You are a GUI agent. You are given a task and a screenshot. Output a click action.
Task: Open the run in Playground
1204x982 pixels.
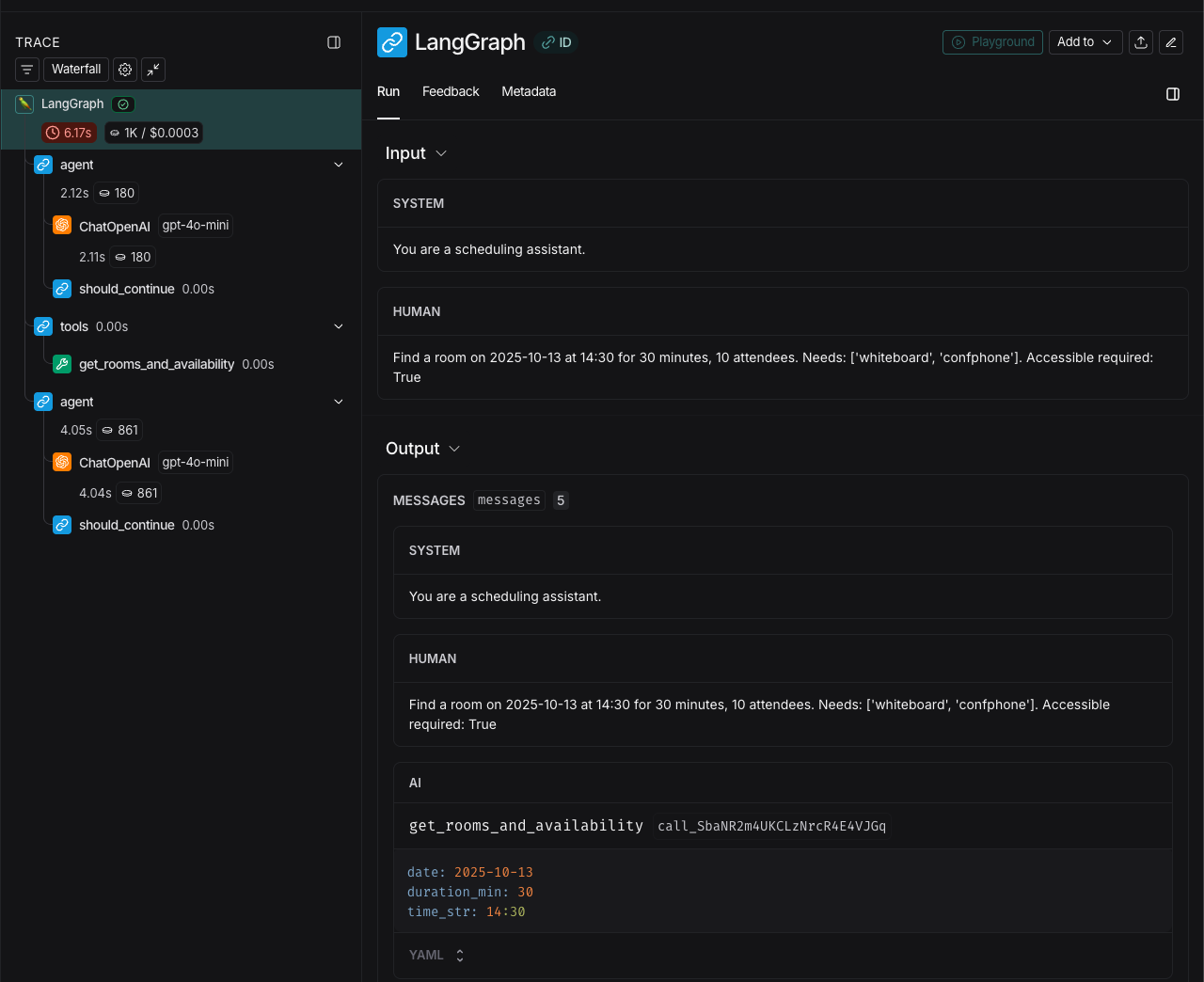pyautogui.click(x=992, y=42)
